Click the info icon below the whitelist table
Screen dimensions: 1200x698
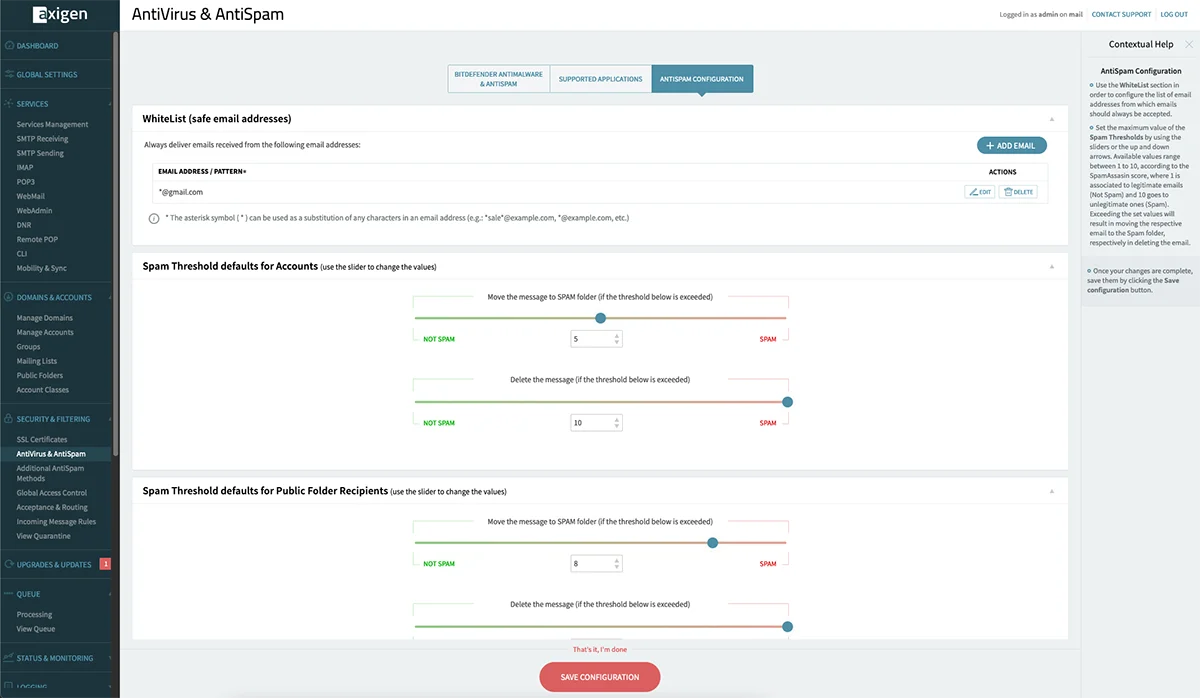[x=154, y=218]
